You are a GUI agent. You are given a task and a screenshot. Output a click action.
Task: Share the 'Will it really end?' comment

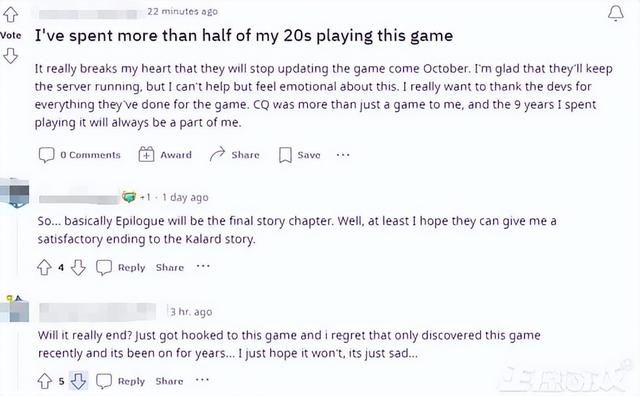coord(169,381)
